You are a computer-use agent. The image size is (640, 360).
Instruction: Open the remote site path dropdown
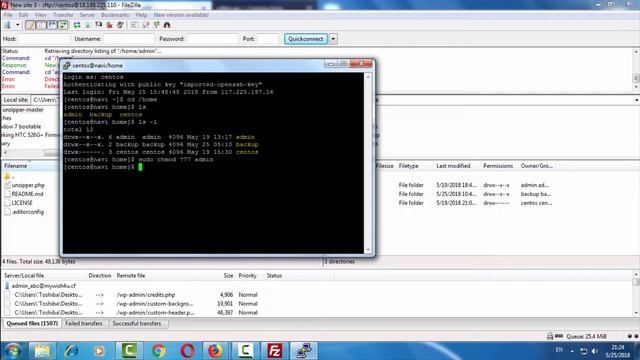(x=636, y=100)
